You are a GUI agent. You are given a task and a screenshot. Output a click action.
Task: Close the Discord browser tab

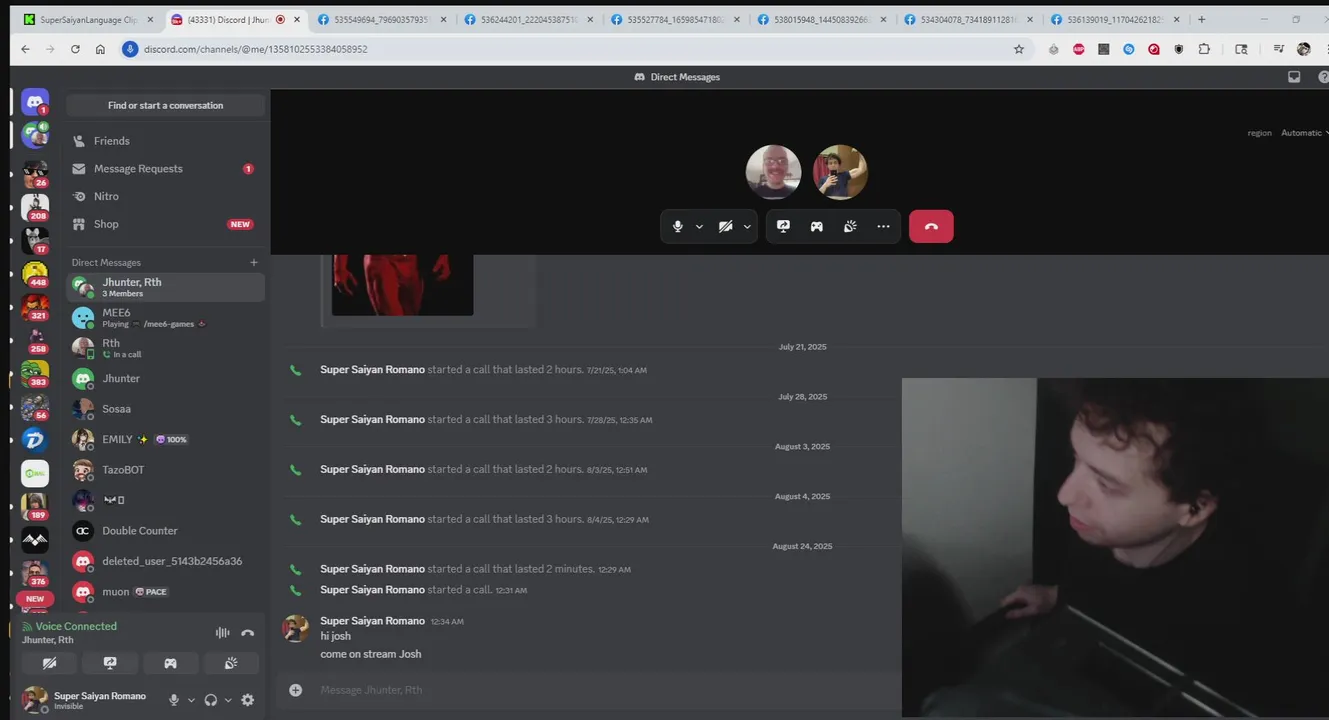pyautogui.click(x=295, y=19)
